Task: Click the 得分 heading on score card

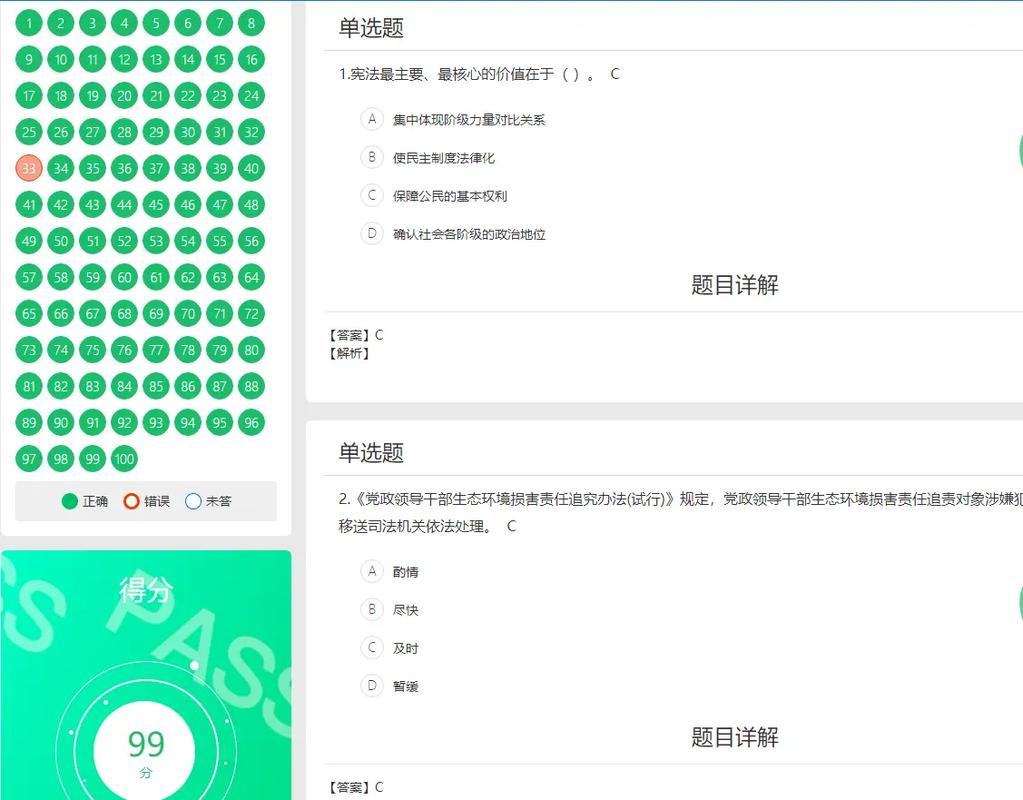Action: coord(145,590)
